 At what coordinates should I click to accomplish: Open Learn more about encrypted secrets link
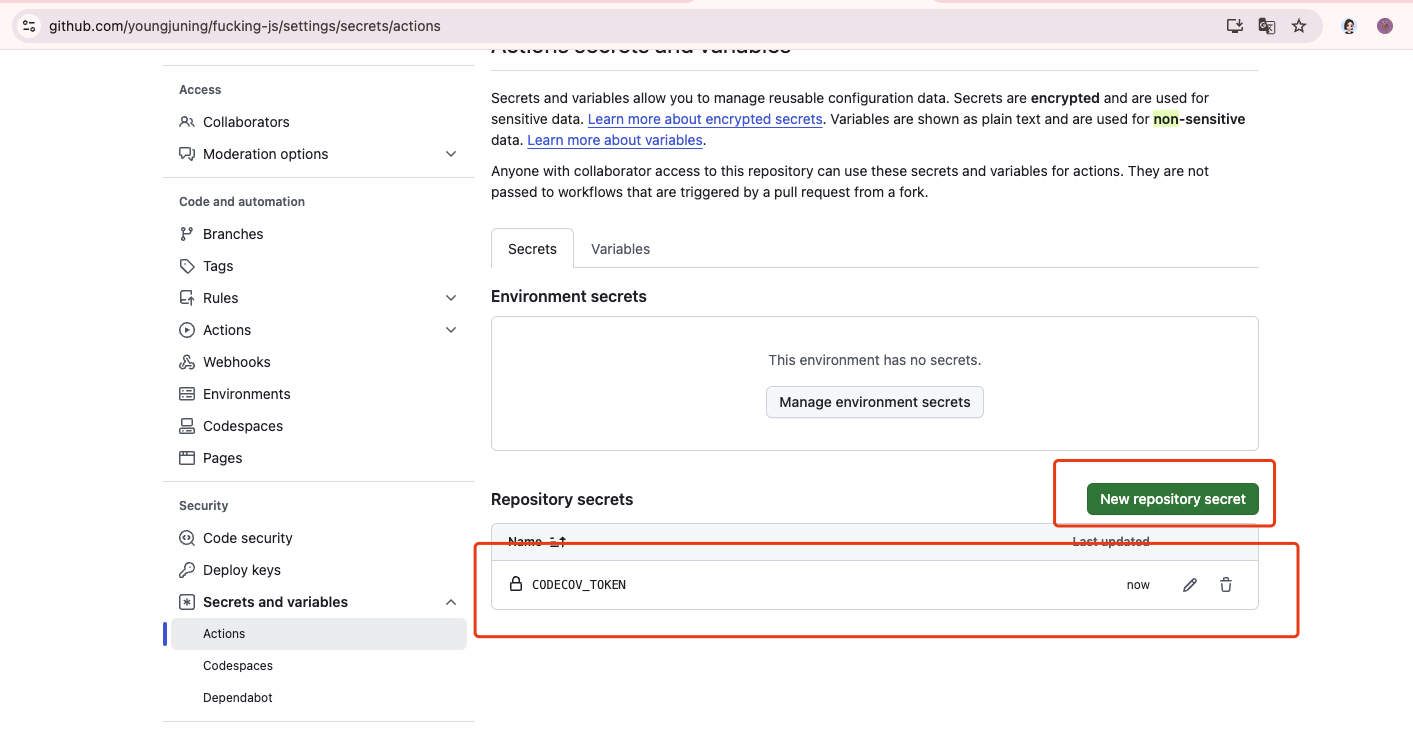coord(705,119)
